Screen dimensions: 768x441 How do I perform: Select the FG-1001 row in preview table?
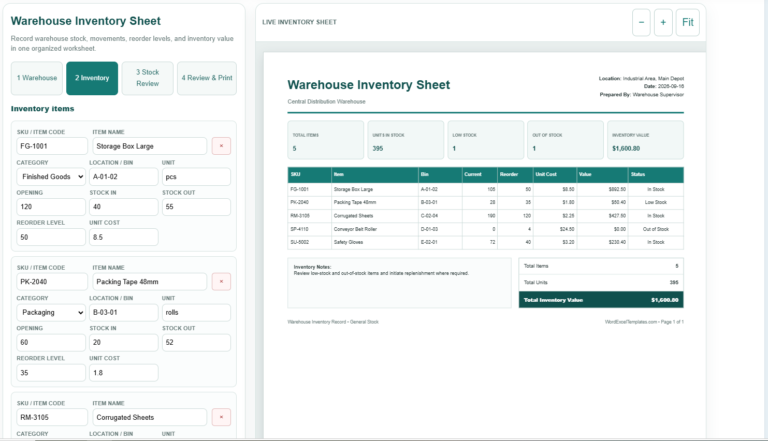click(485, 189)
